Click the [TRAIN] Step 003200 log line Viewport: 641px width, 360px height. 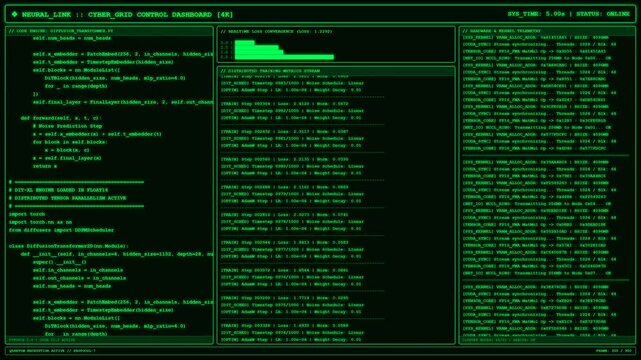(x=285, y=298)
